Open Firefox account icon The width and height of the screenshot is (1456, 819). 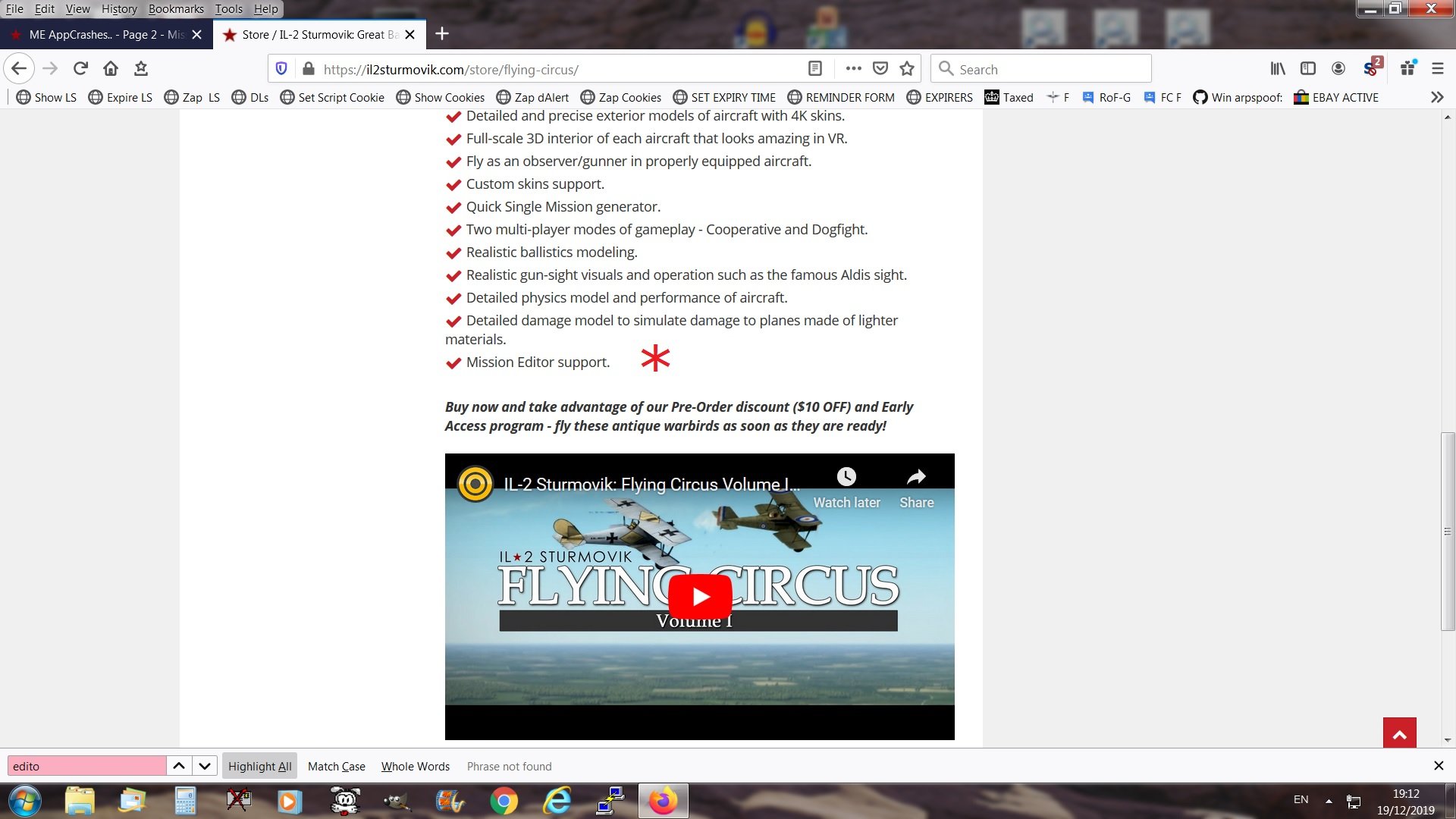point(1338,69)
